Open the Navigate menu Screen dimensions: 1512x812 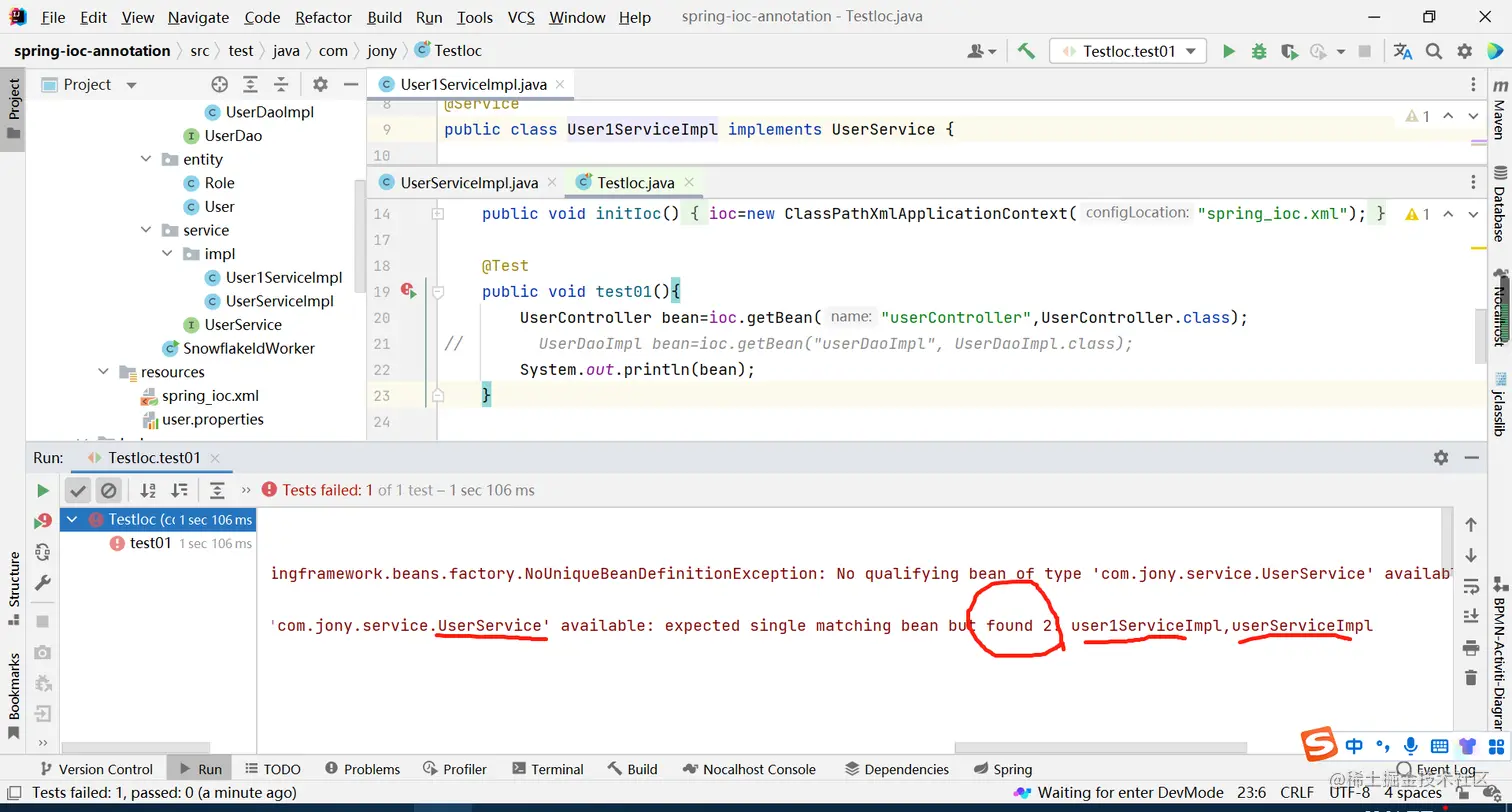coord(198,17)
